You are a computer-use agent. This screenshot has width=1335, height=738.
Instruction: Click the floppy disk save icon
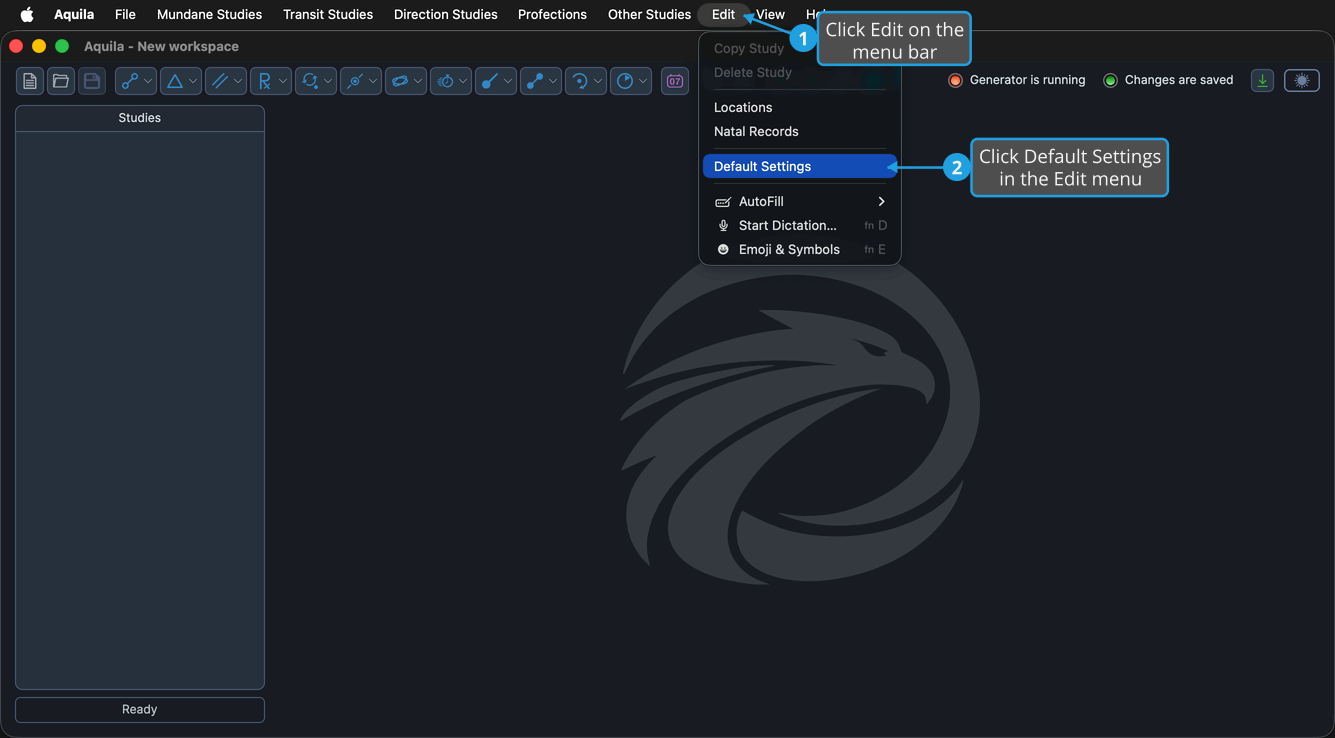[92, 81]
